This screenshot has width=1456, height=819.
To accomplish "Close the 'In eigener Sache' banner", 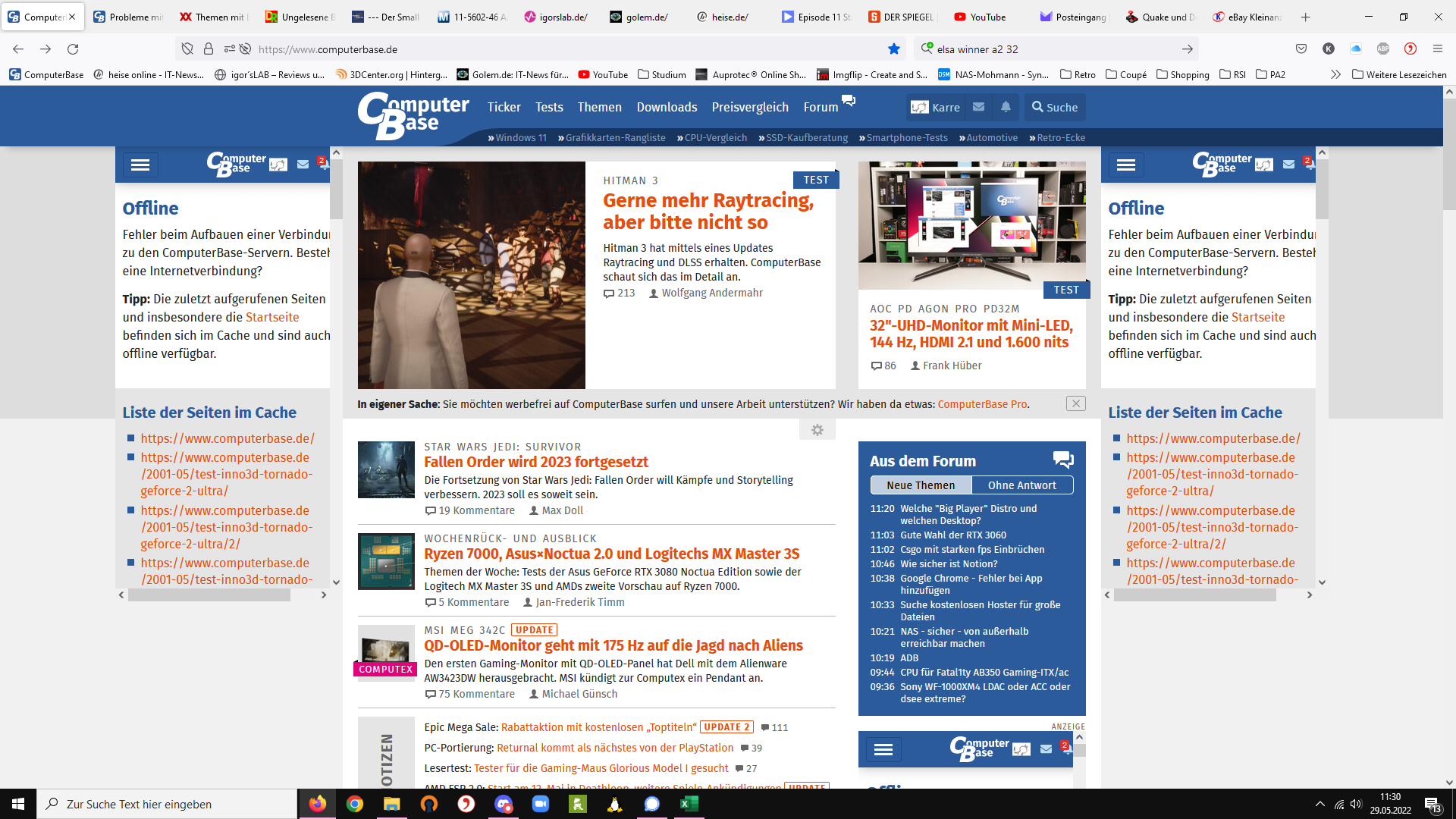I will pyautogui.click(x=1076, y=403).
